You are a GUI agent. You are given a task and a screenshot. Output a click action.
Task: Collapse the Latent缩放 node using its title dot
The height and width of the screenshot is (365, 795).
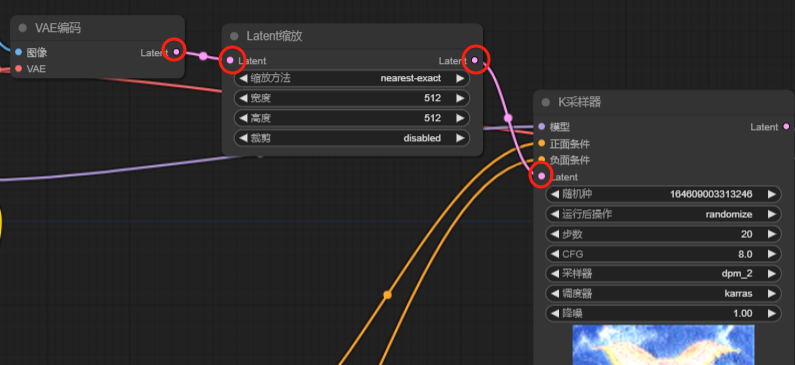[234, 36]
